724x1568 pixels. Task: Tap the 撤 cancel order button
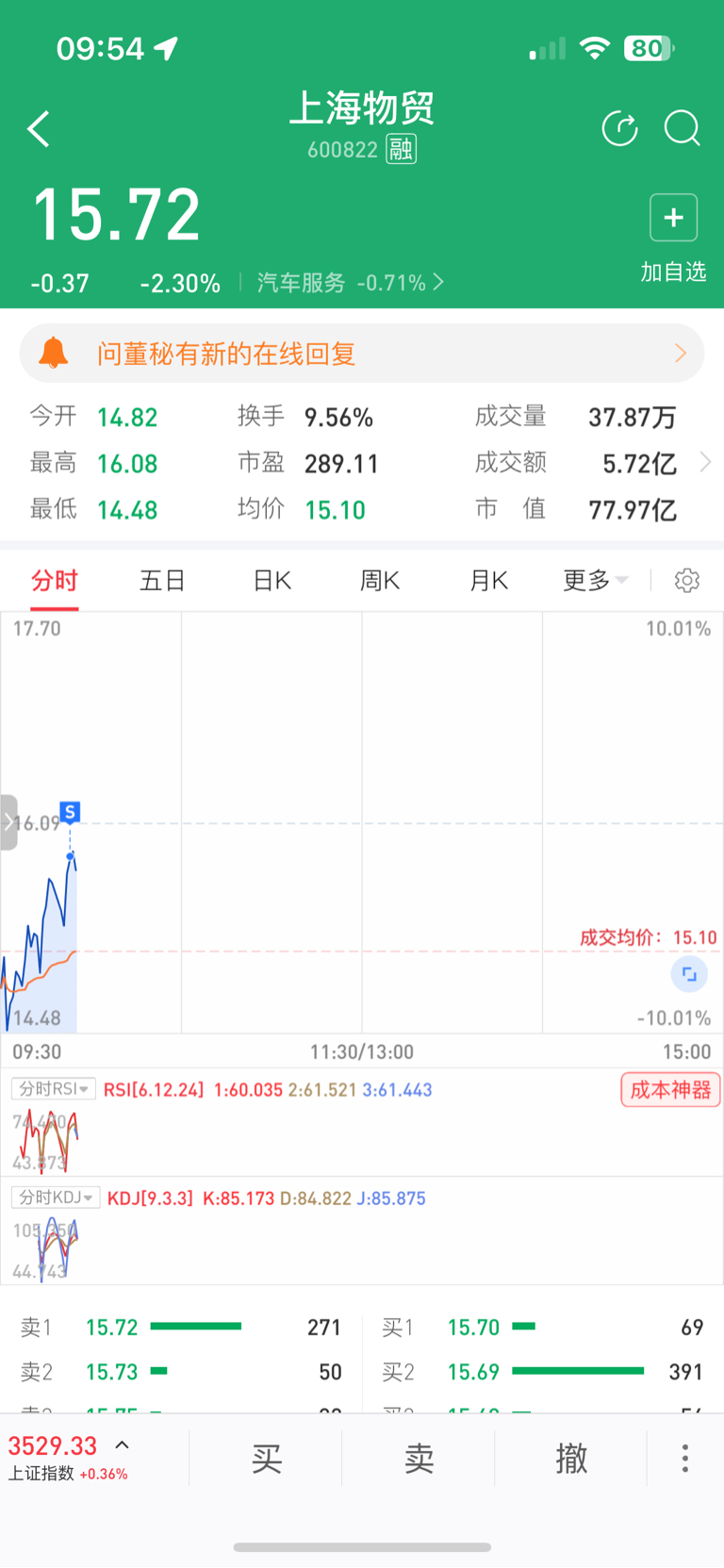tap(571, 1458)
